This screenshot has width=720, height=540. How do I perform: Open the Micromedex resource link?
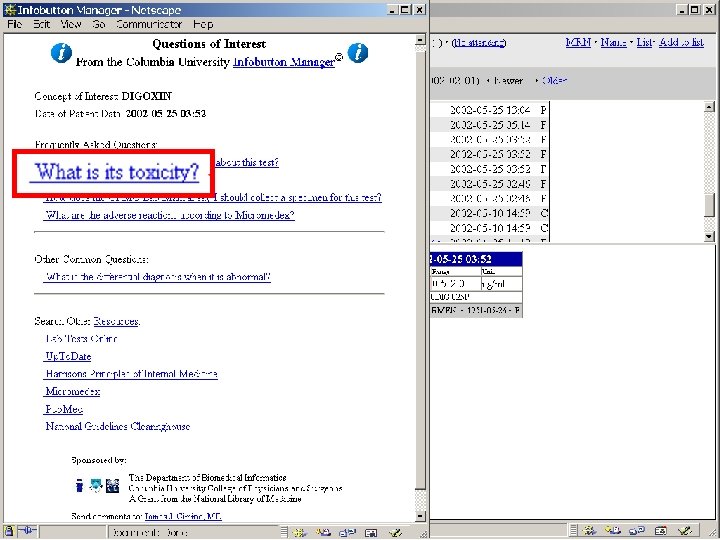click(x=72, y=391)
